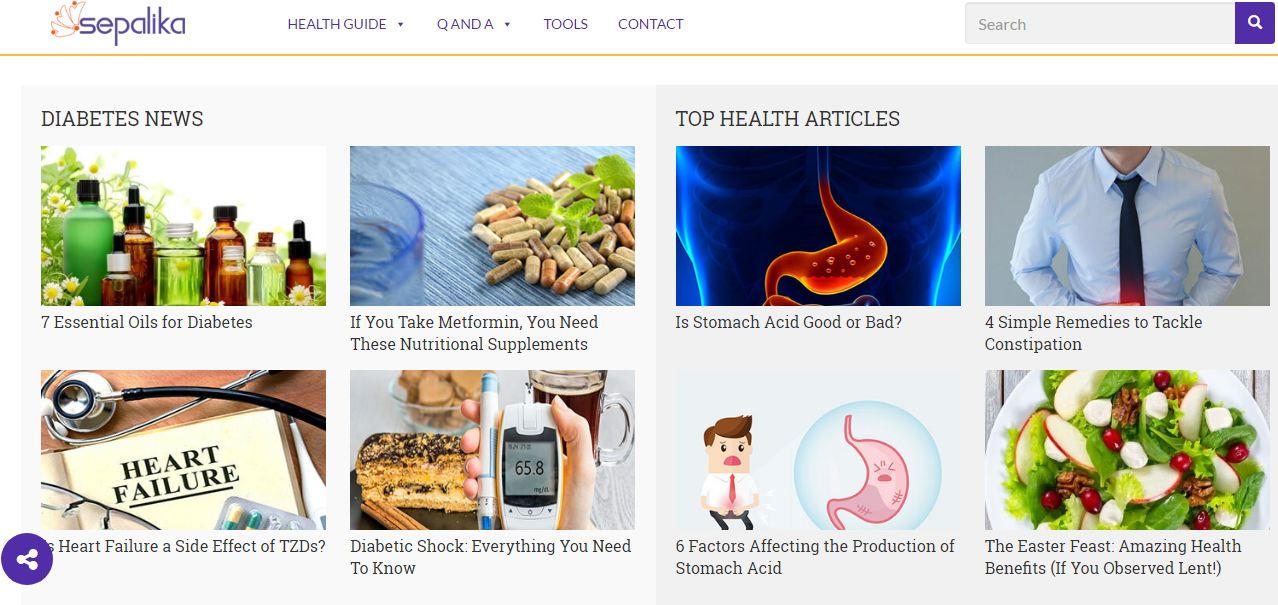Open 'Diabetic Shock: Everything You Need To Know'
The width and height of the screenshot is (1278, 605).
491,557
